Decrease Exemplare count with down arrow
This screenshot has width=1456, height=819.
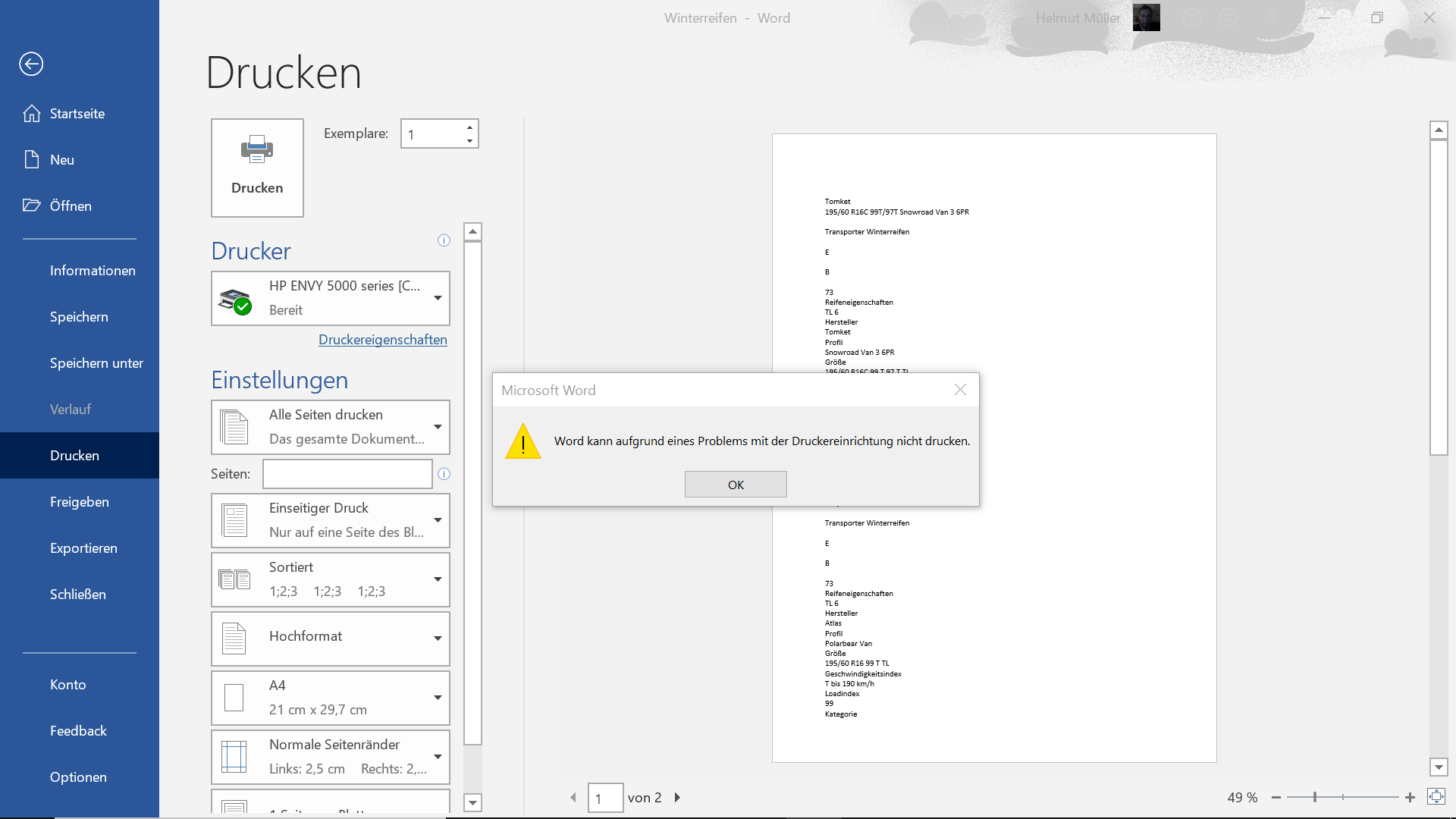(469, 141)
